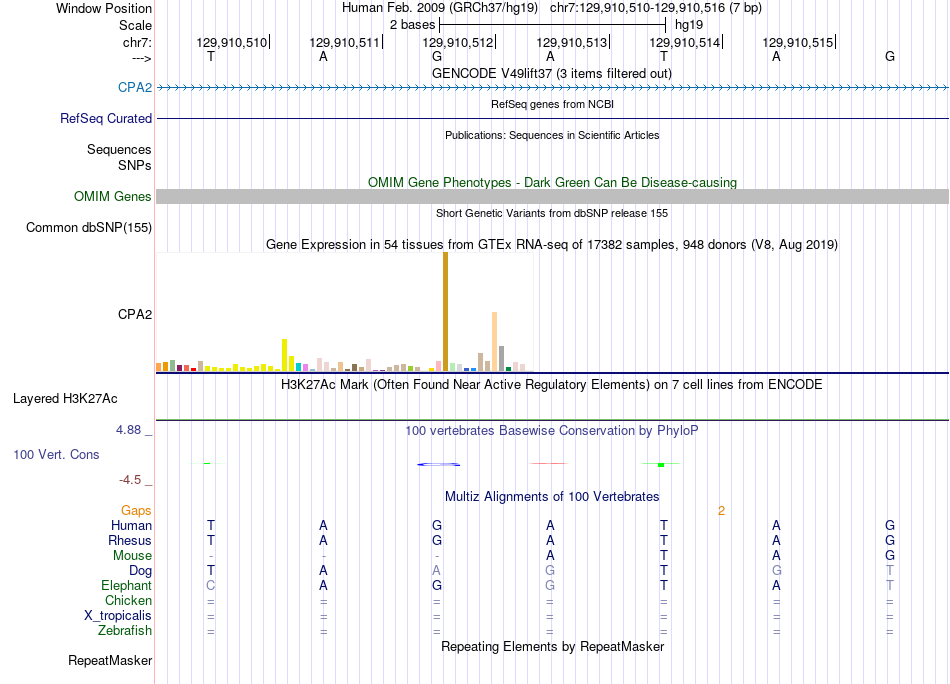Click position label 129,910,511 on ruler
Viewport: 950px width, 684px height.
[x=344, y=42]
